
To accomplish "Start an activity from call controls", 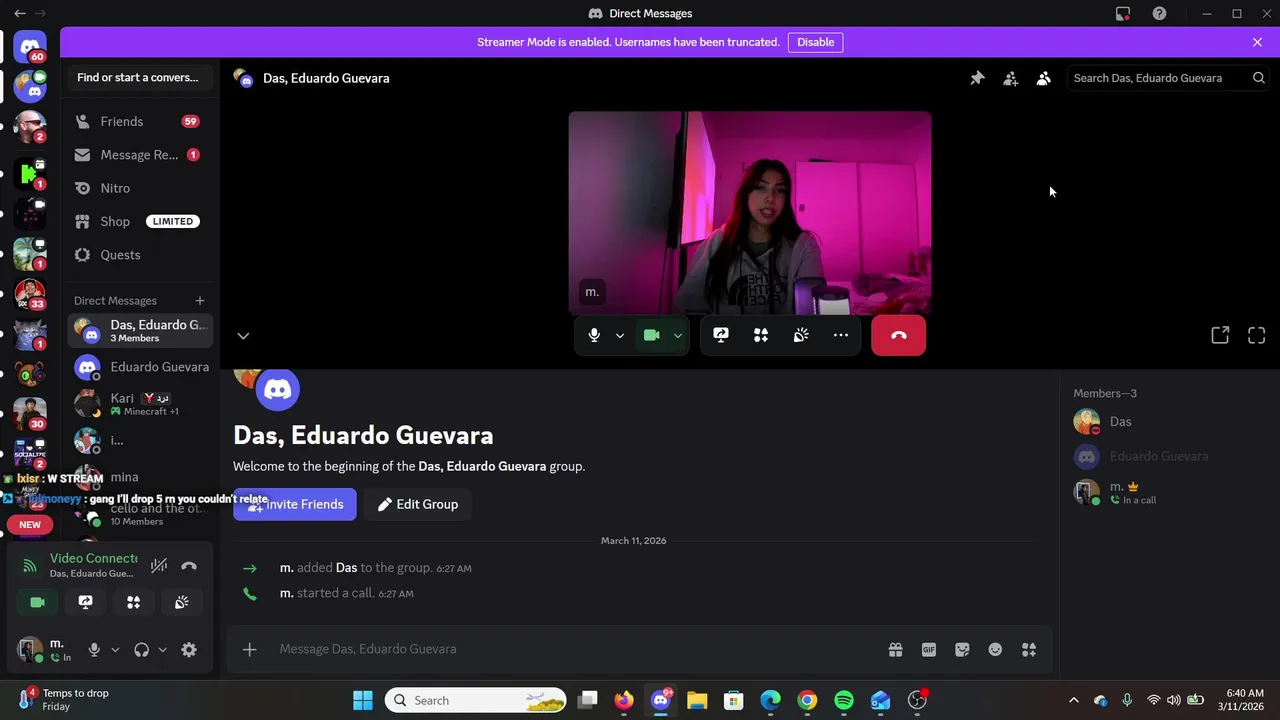I will pyautogui.click(x=761, y=336).
